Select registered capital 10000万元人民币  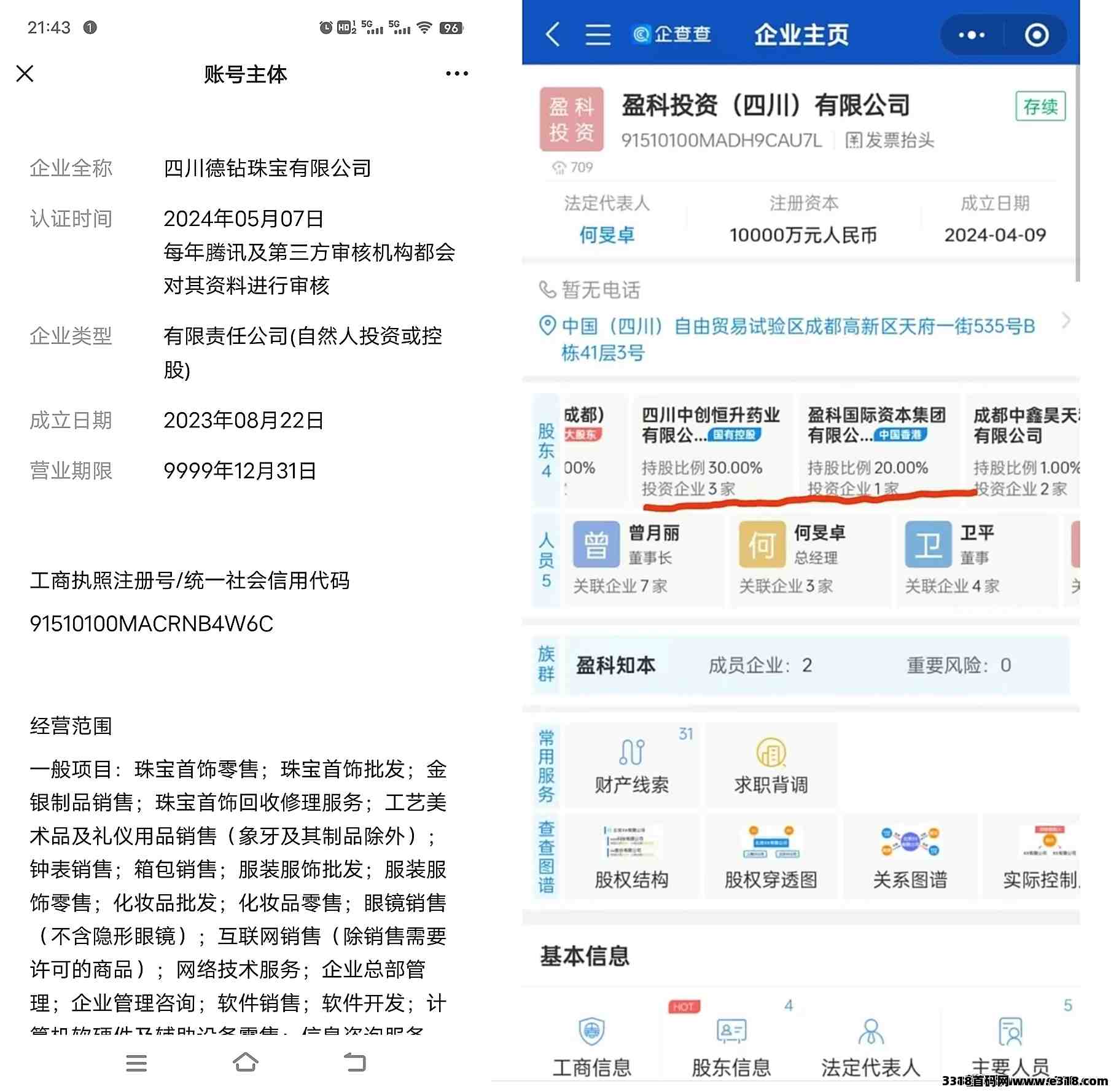[803, 235]
